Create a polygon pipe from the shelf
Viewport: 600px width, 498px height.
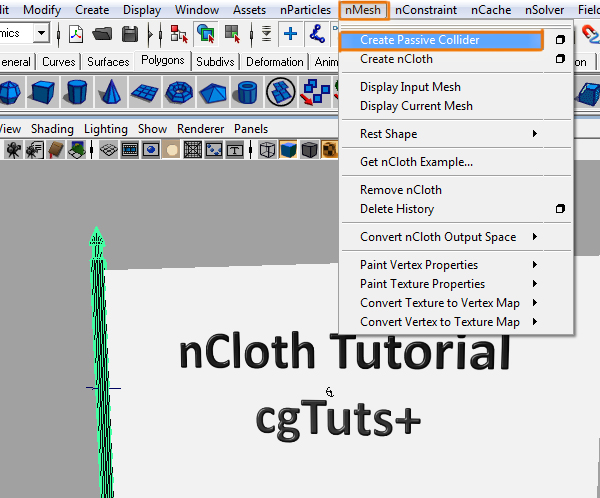247,92
